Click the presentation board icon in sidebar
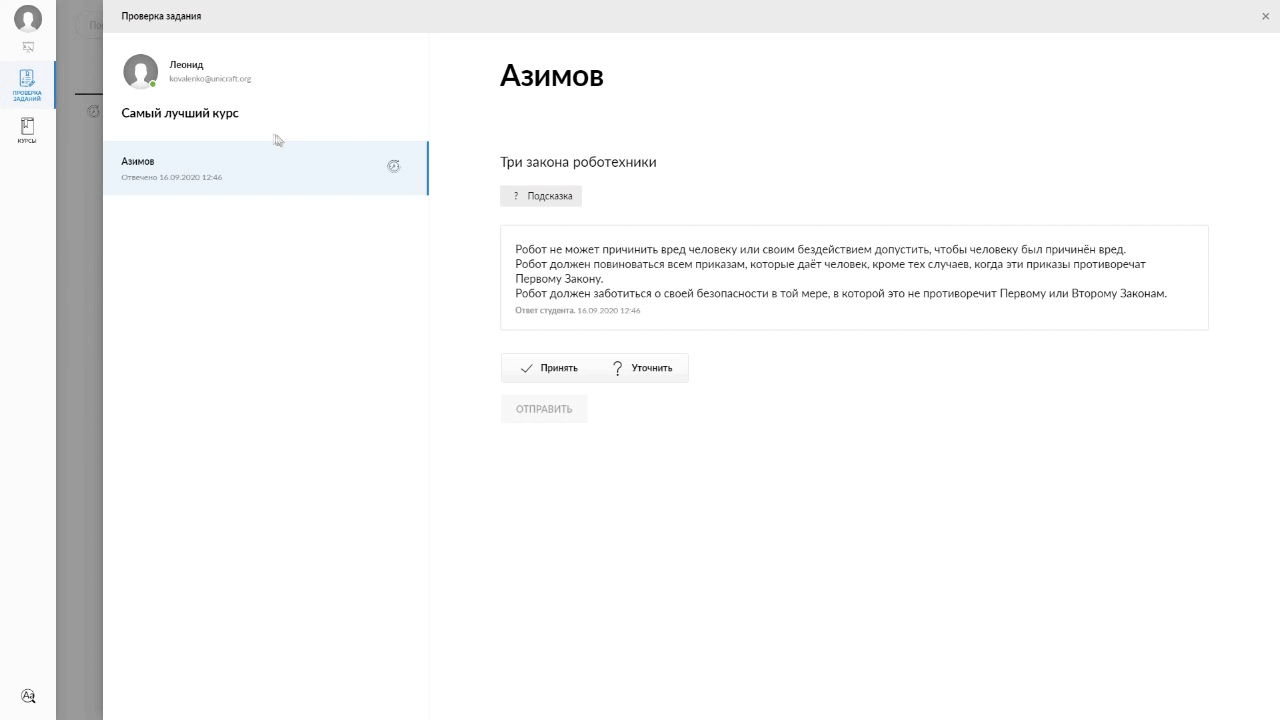The width and height of the screenshot is (1280, 720). tap(28, 47)
